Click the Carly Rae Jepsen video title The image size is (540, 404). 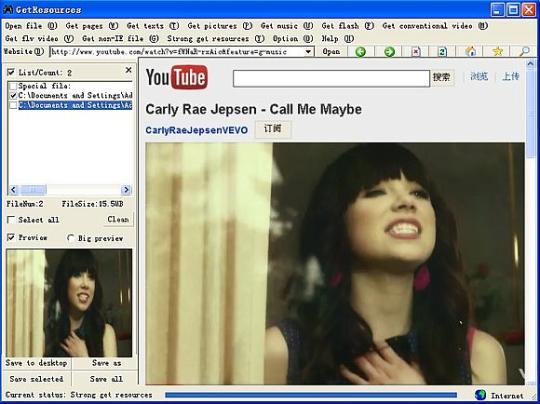[253, 110]
